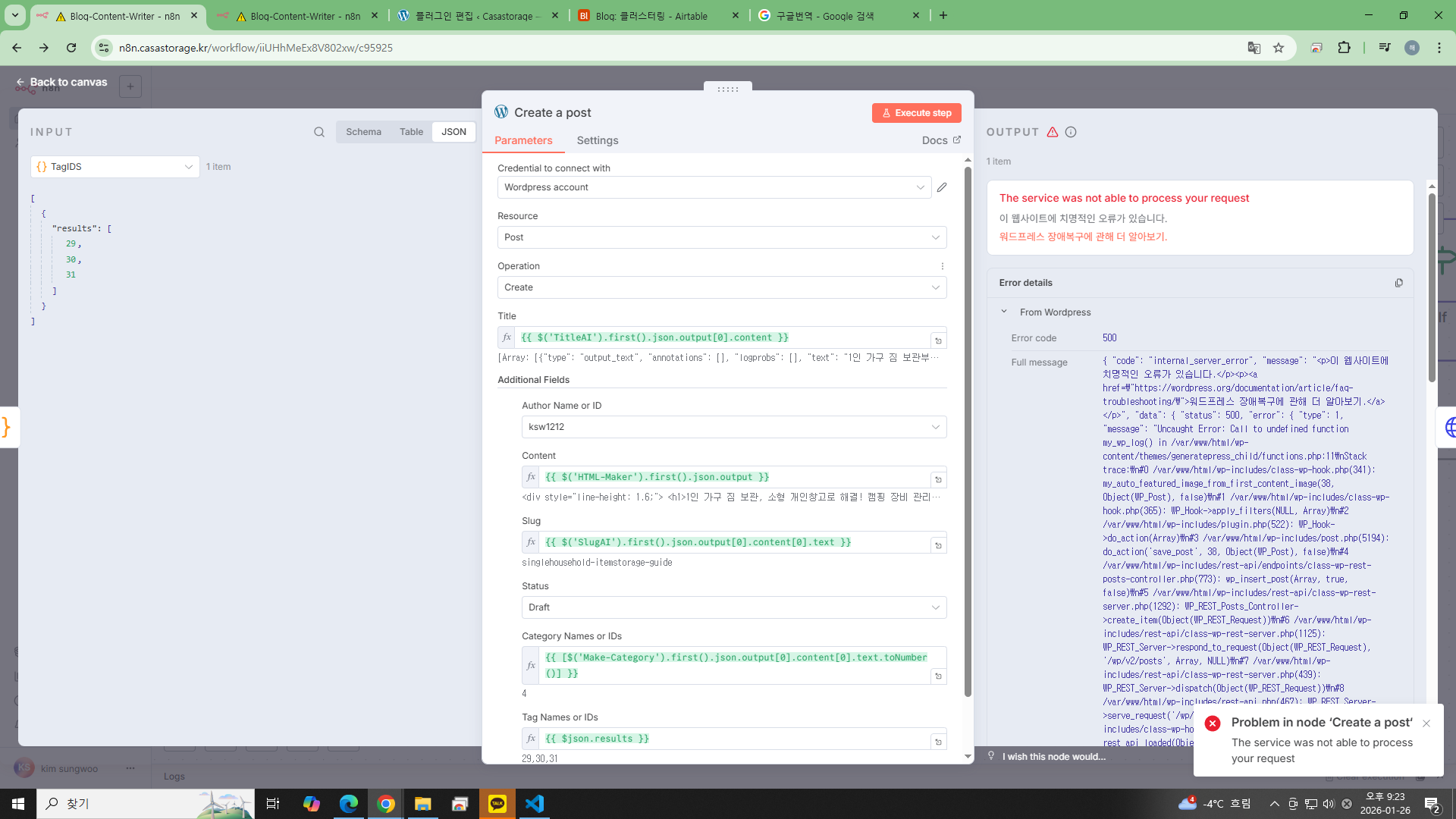Image resolution: width=1456 pixels, height=819 pixels.
Task: Open the Operation field's three-dot options menu
Action: [943, 266]
